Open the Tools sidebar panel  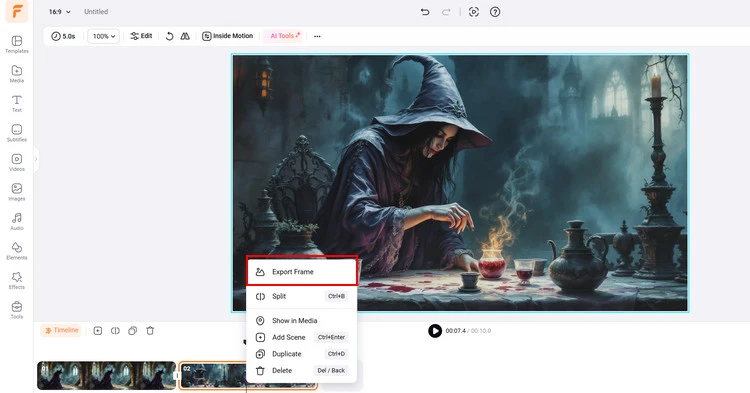(x=17, y=310)
